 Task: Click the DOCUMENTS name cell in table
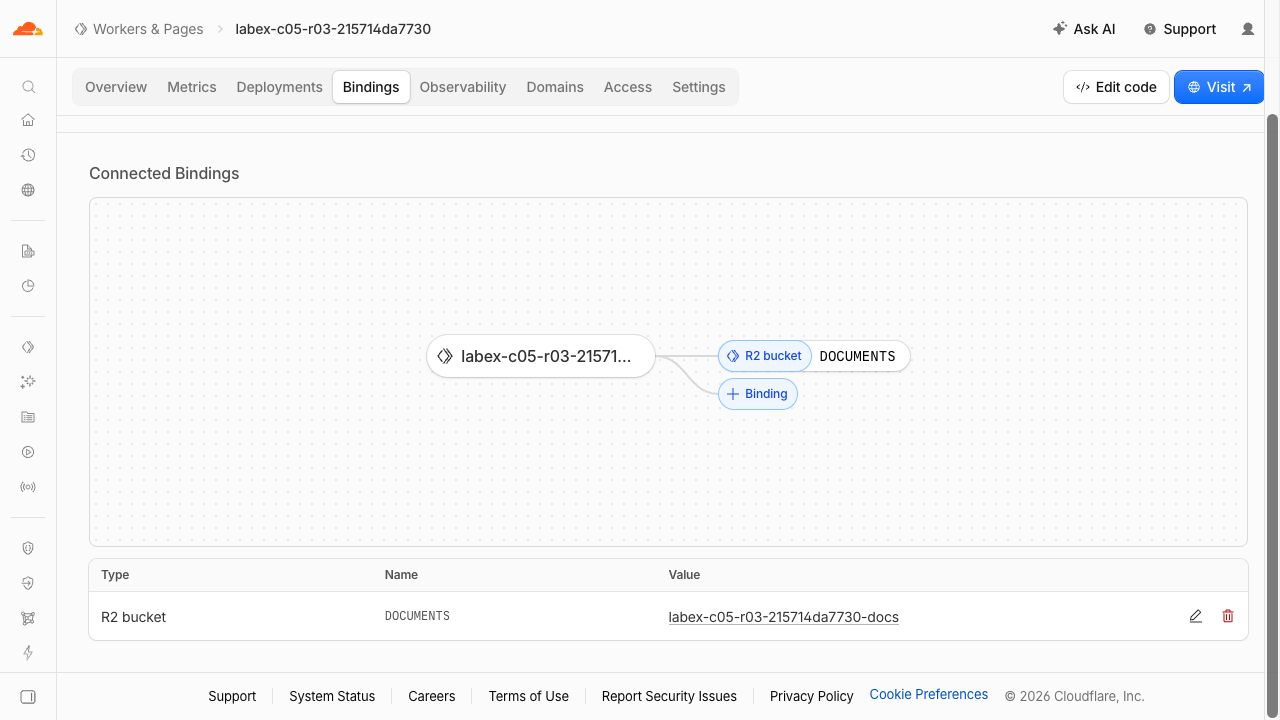[x=417, y=616]
